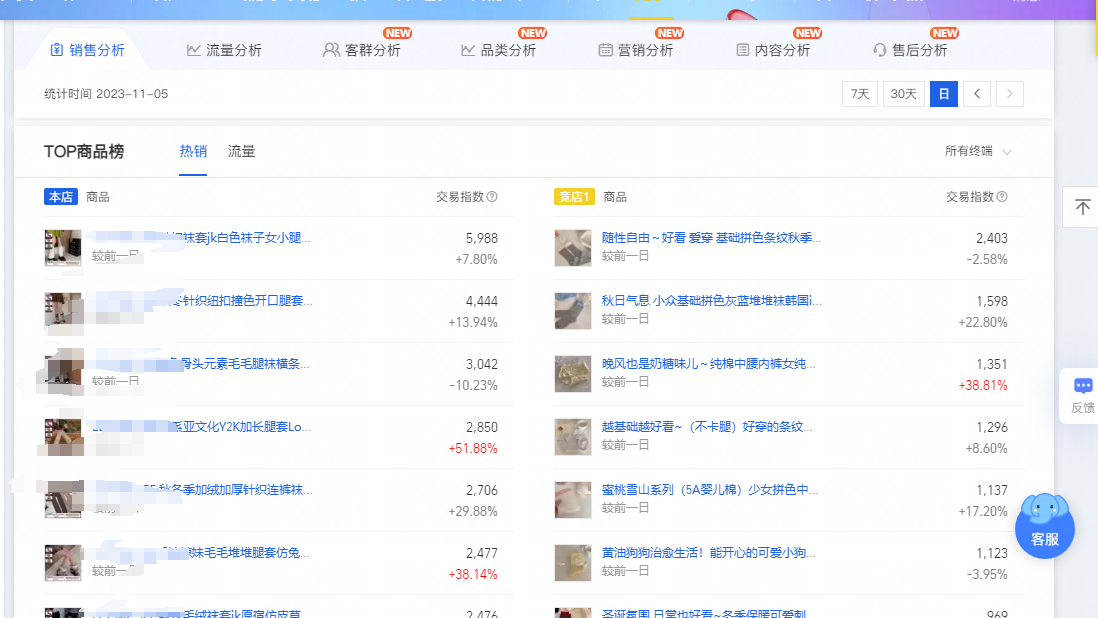This screenshot has height=618, width=1098.
Task: Click thumbnail of competitor product 秋日气息
Action: [573, 311]
